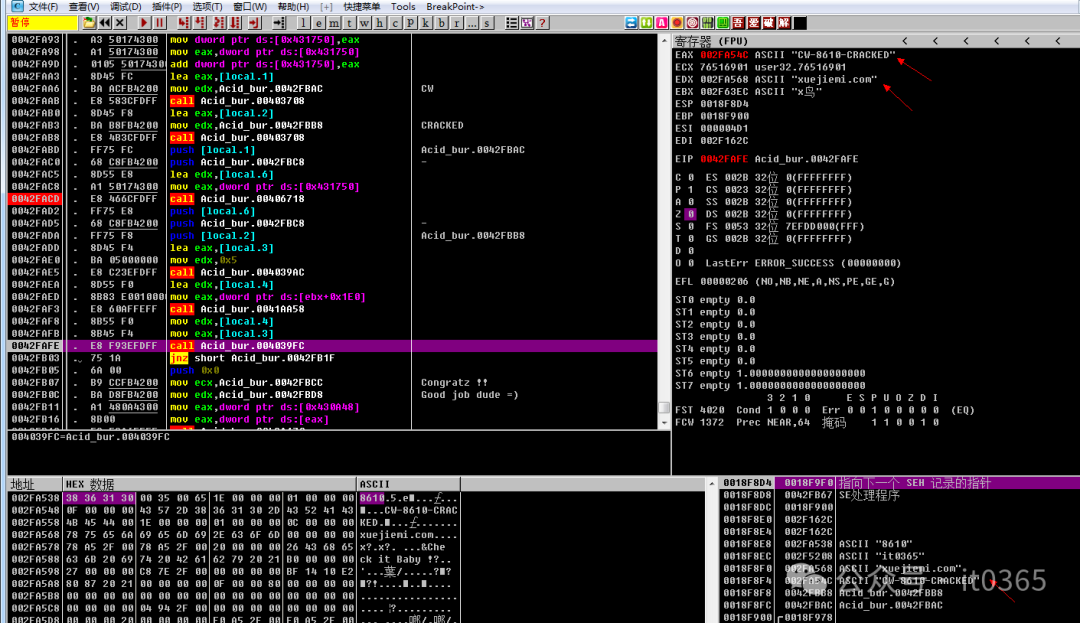1080x623 pixels.
Task: Select the C flag value in registers
Action: point(690,177)
